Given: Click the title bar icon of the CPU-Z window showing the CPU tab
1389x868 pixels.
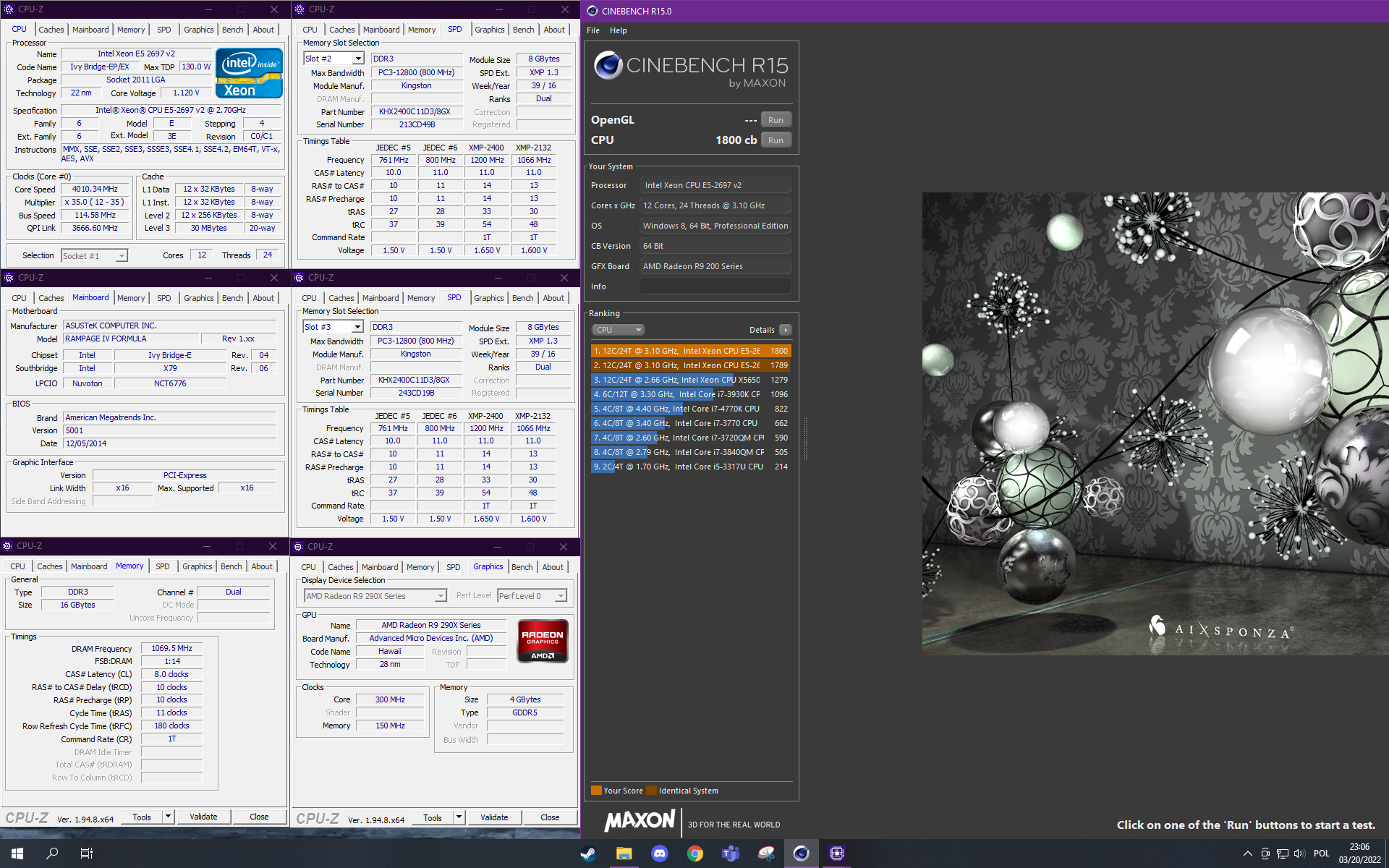Looking at the screenshot, I should pyautogui.click(x=9, y=9).
